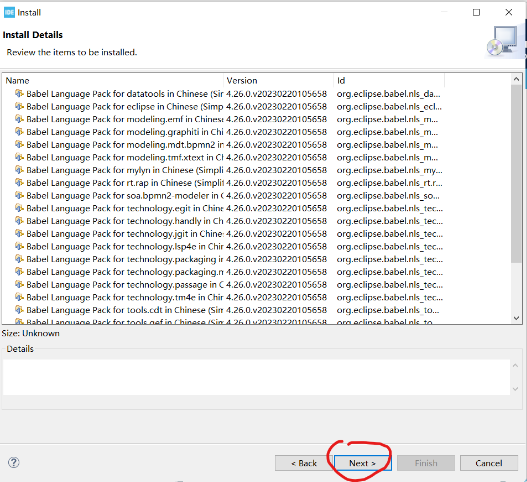Click the Details box down arrow
527x482 pixels.
tap(515, 389)
